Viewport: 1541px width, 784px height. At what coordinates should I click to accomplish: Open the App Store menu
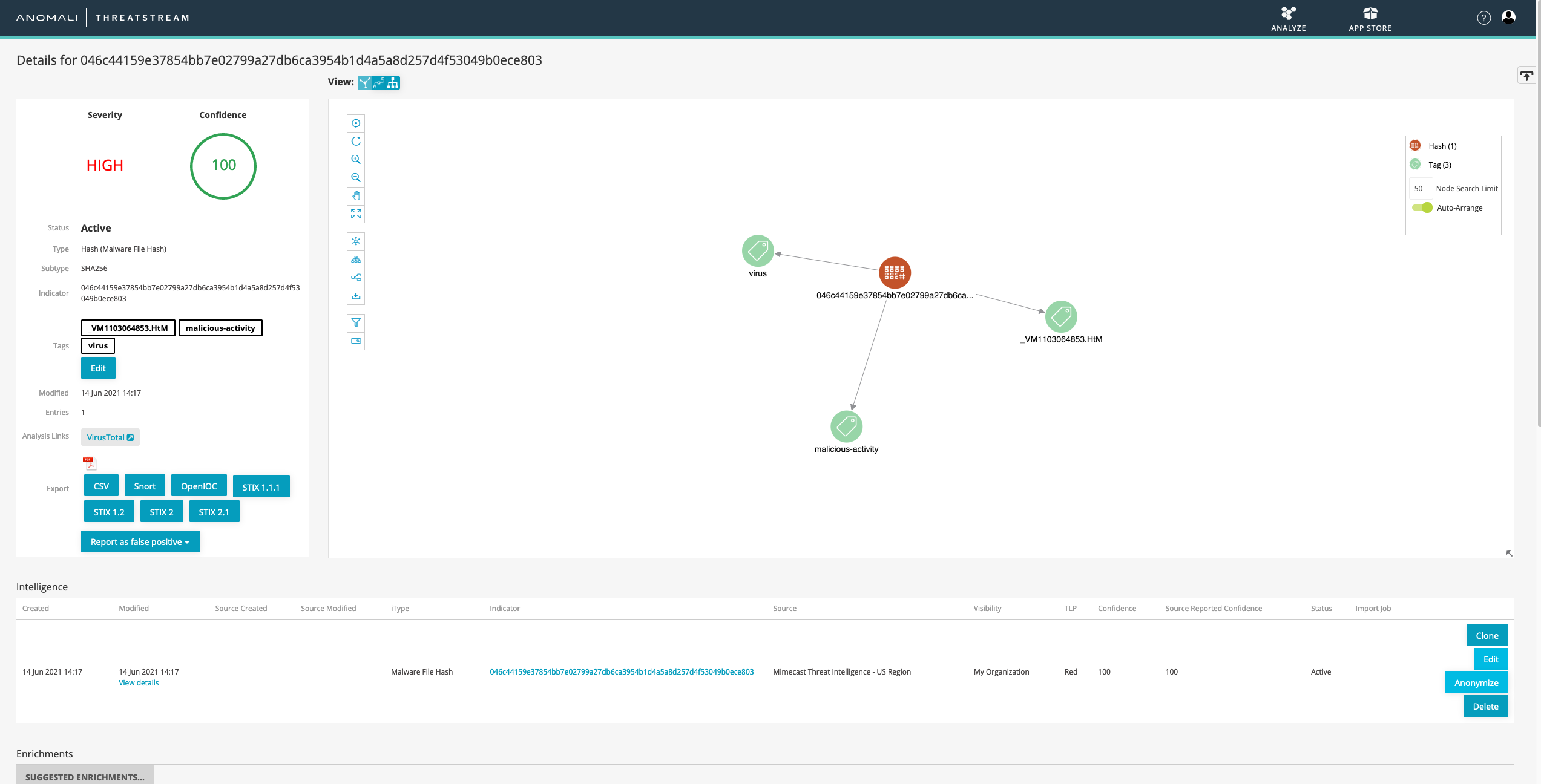point(1370,18)
